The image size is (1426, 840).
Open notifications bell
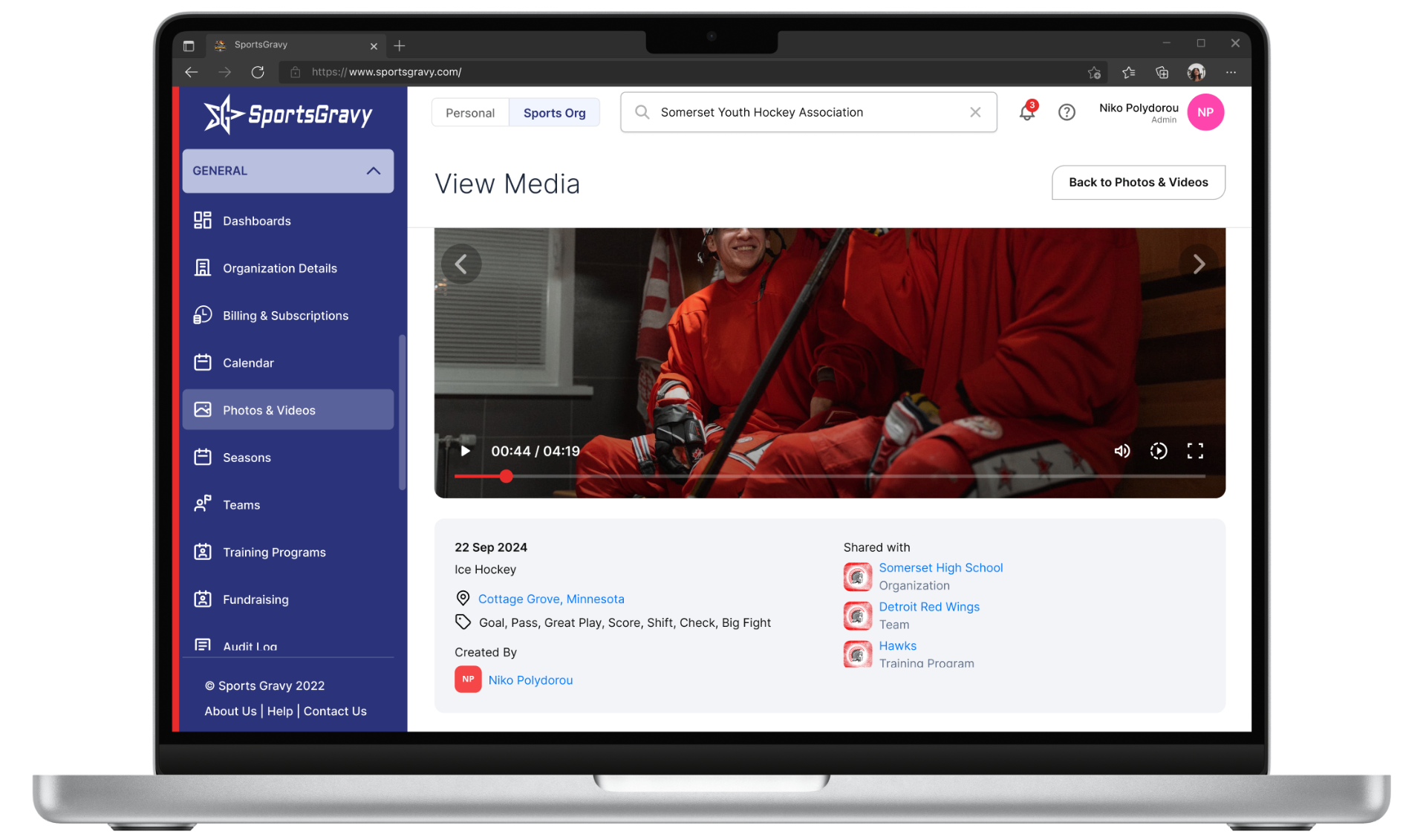(1026, 112)
